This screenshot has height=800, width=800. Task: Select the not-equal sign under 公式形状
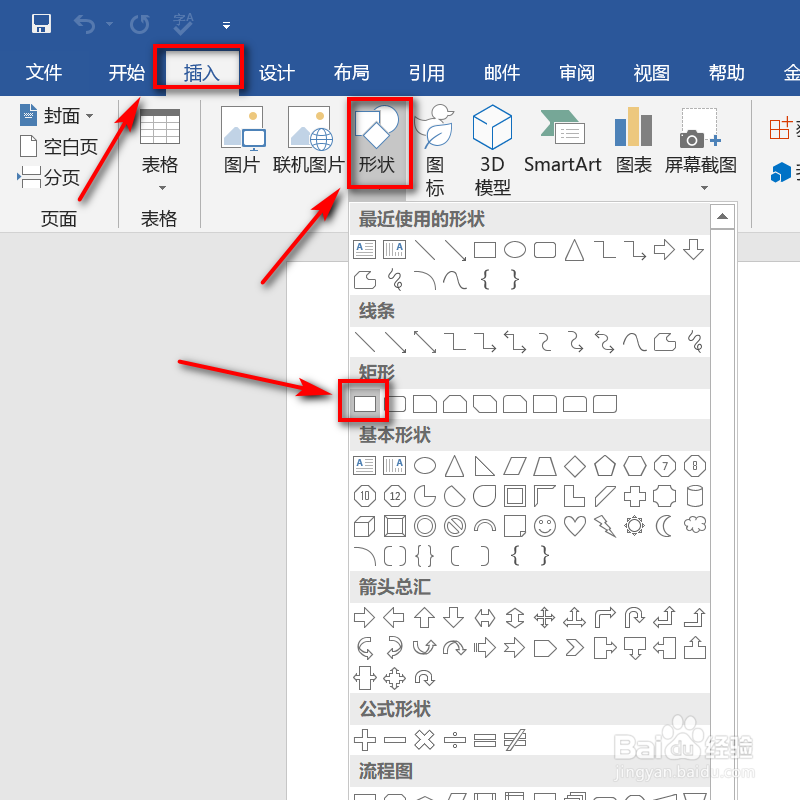[x=515, y=740]
